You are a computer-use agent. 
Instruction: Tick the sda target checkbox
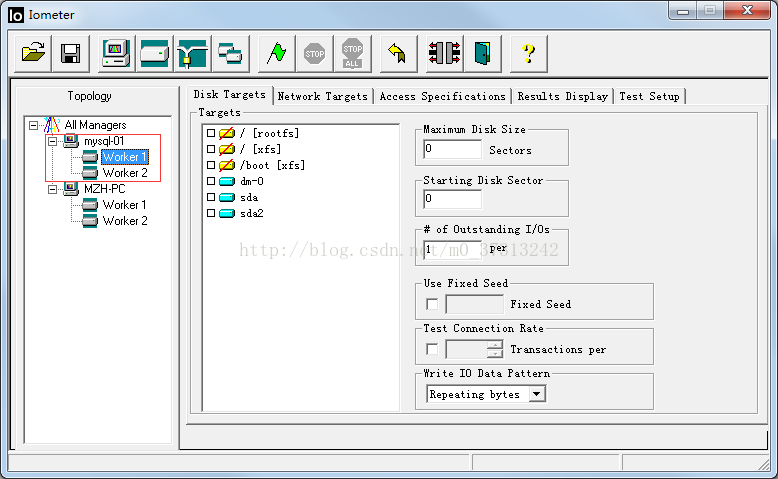pos(211,197)
